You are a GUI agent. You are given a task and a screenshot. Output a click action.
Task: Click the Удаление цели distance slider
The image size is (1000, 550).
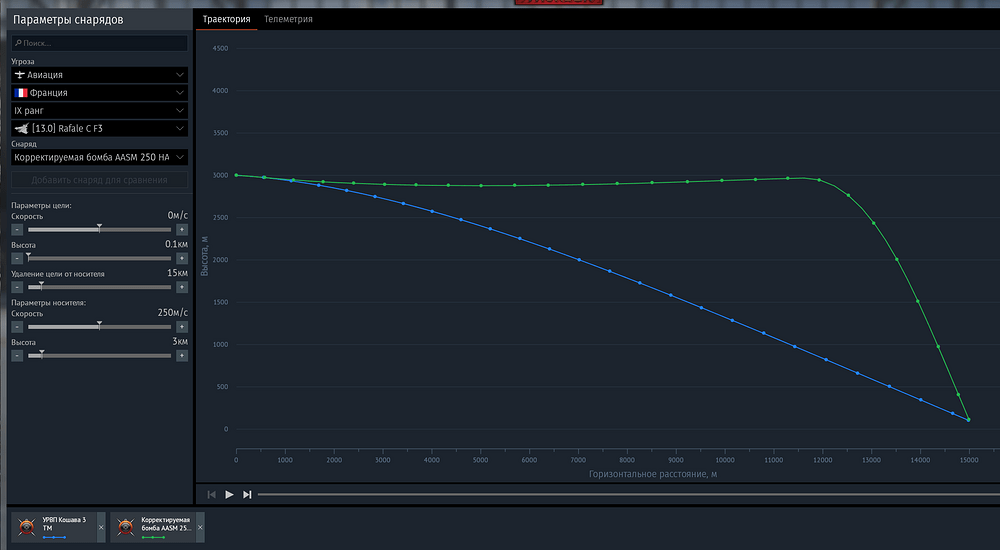pos(99,287)
